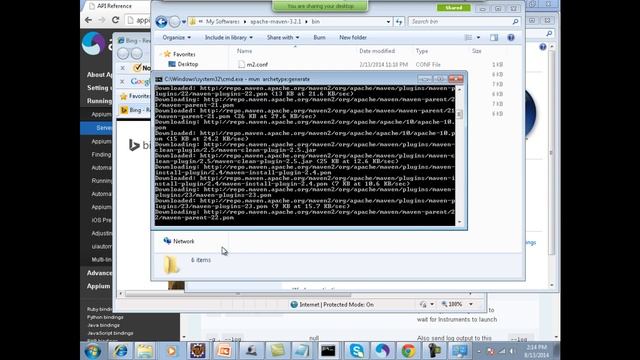640x360 pixels.
Task: Reload the Chrome page
Action: click(x=116, y=20)
